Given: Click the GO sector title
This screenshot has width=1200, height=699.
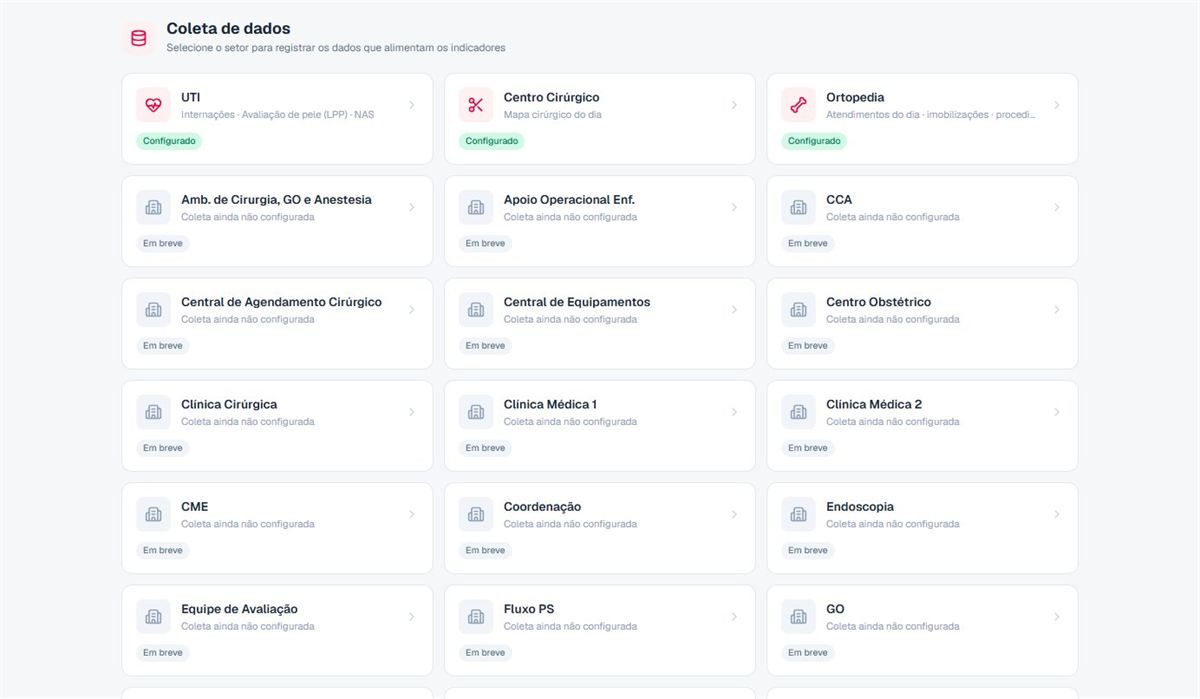Looking at the screenshot, I should click(x=835, y=609).
